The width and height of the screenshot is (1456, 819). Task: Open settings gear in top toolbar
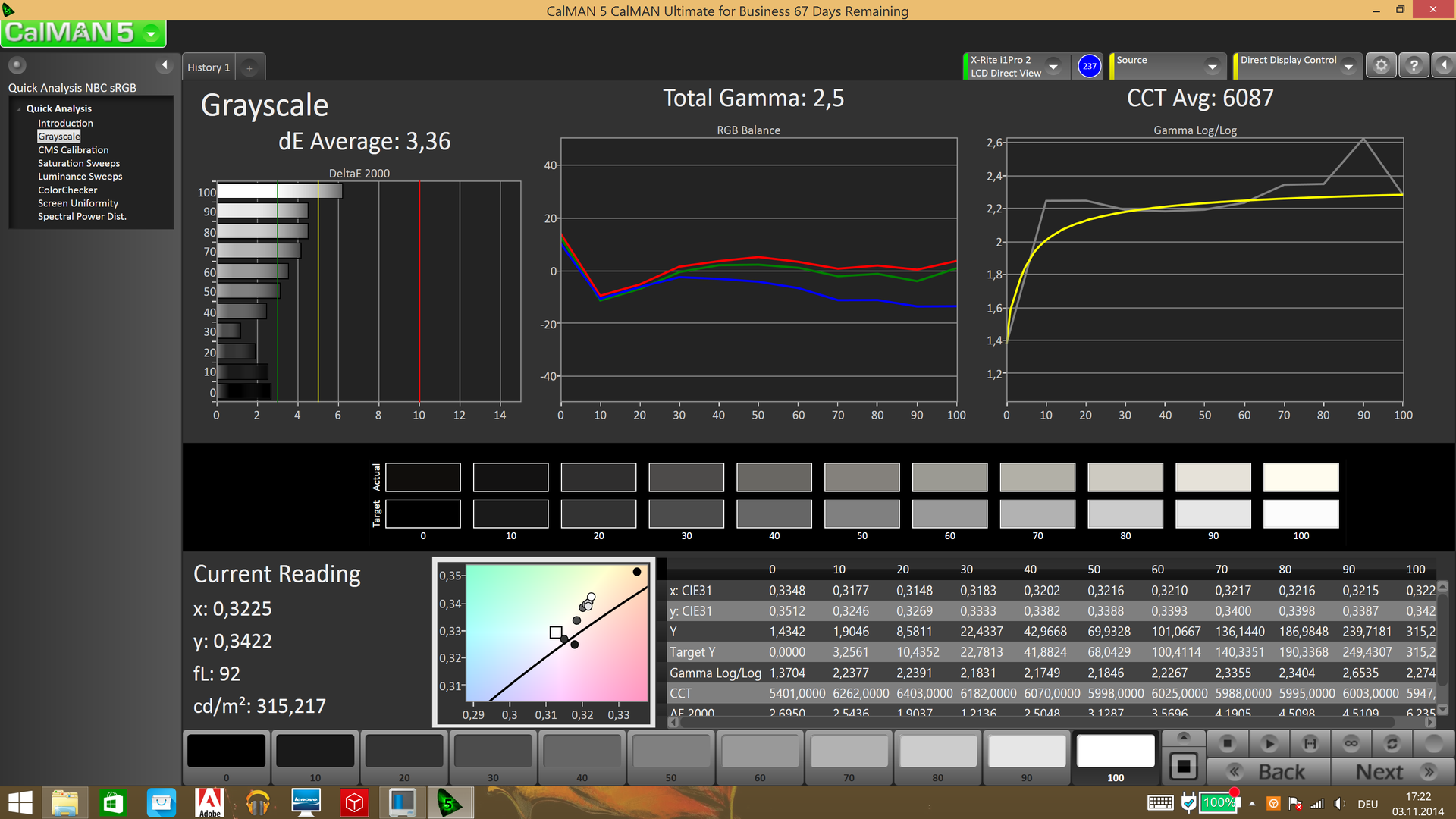point(1381,66)
